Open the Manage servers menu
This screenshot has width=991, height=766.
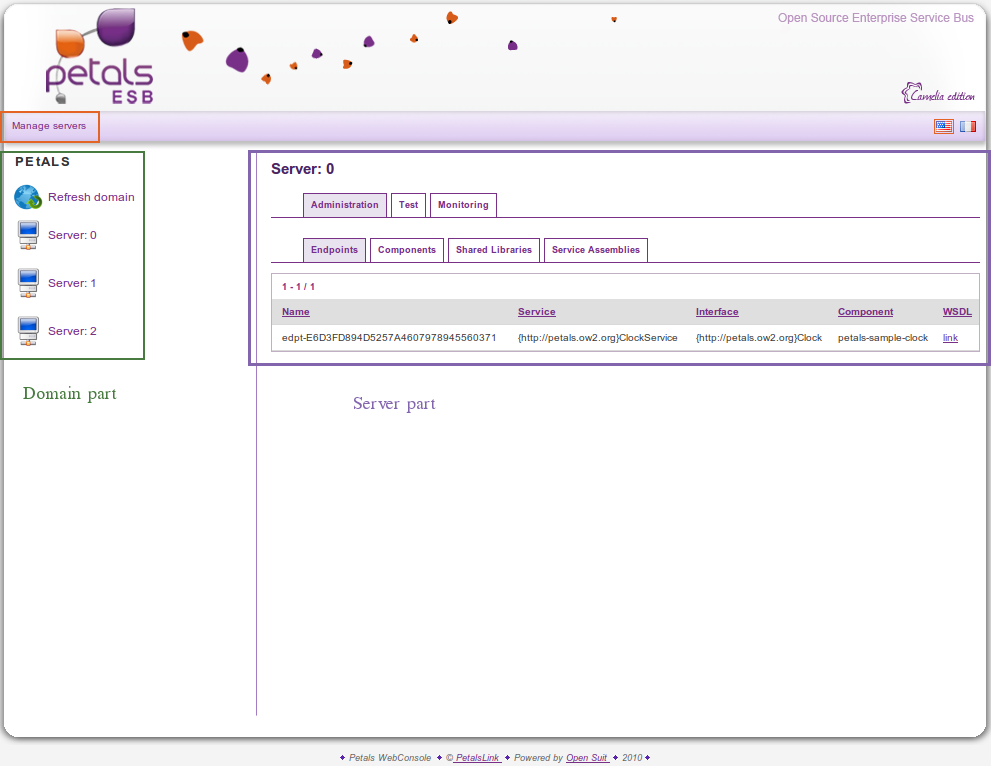(x=49, y=126)
